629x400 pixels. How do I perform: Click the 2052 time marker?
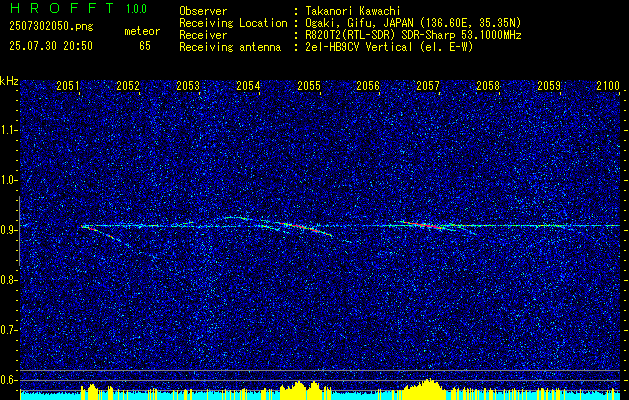point(128,85)
